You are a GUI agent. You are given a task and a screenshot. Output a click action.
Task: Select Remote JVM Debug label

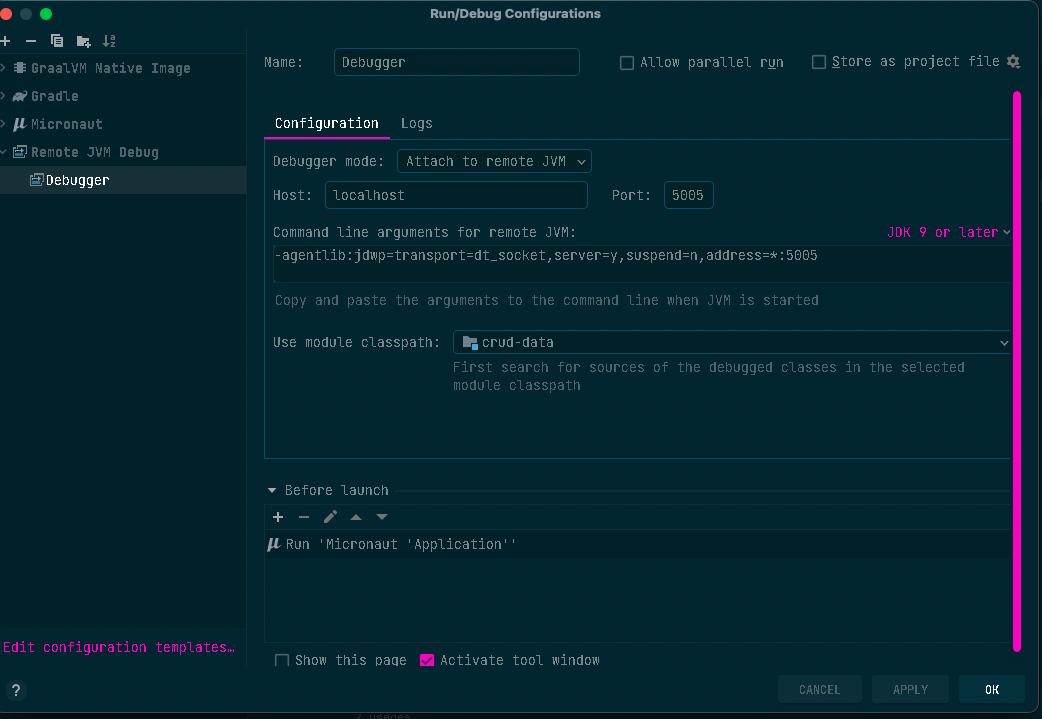tap(94, 152)
